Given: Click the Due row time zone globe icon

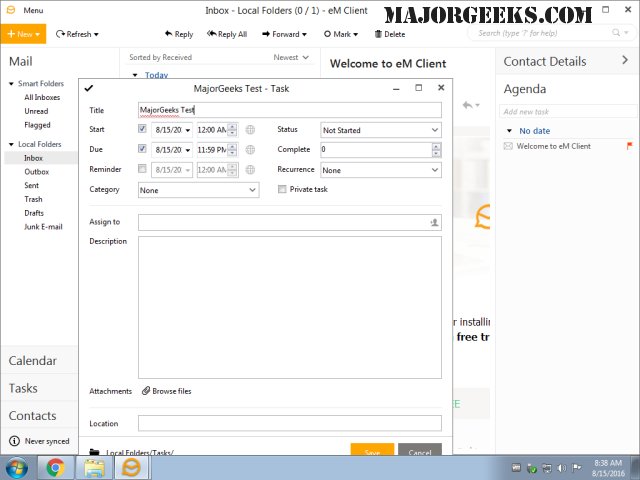Looking at the screenshot, I should tap(250, 150).
